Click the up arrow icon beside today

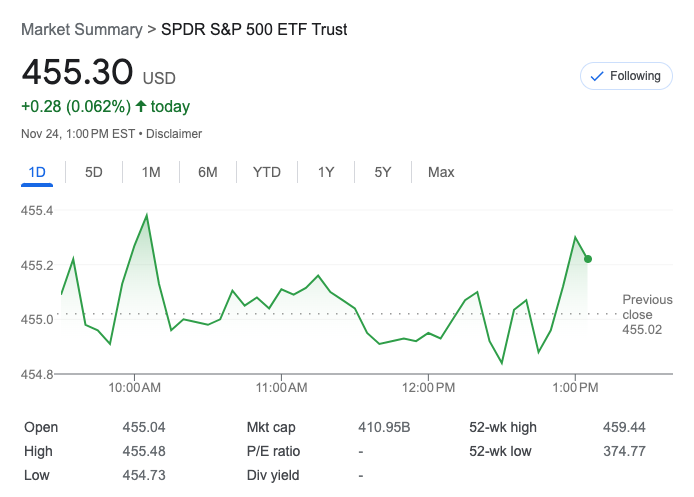[x=141, y=106]
